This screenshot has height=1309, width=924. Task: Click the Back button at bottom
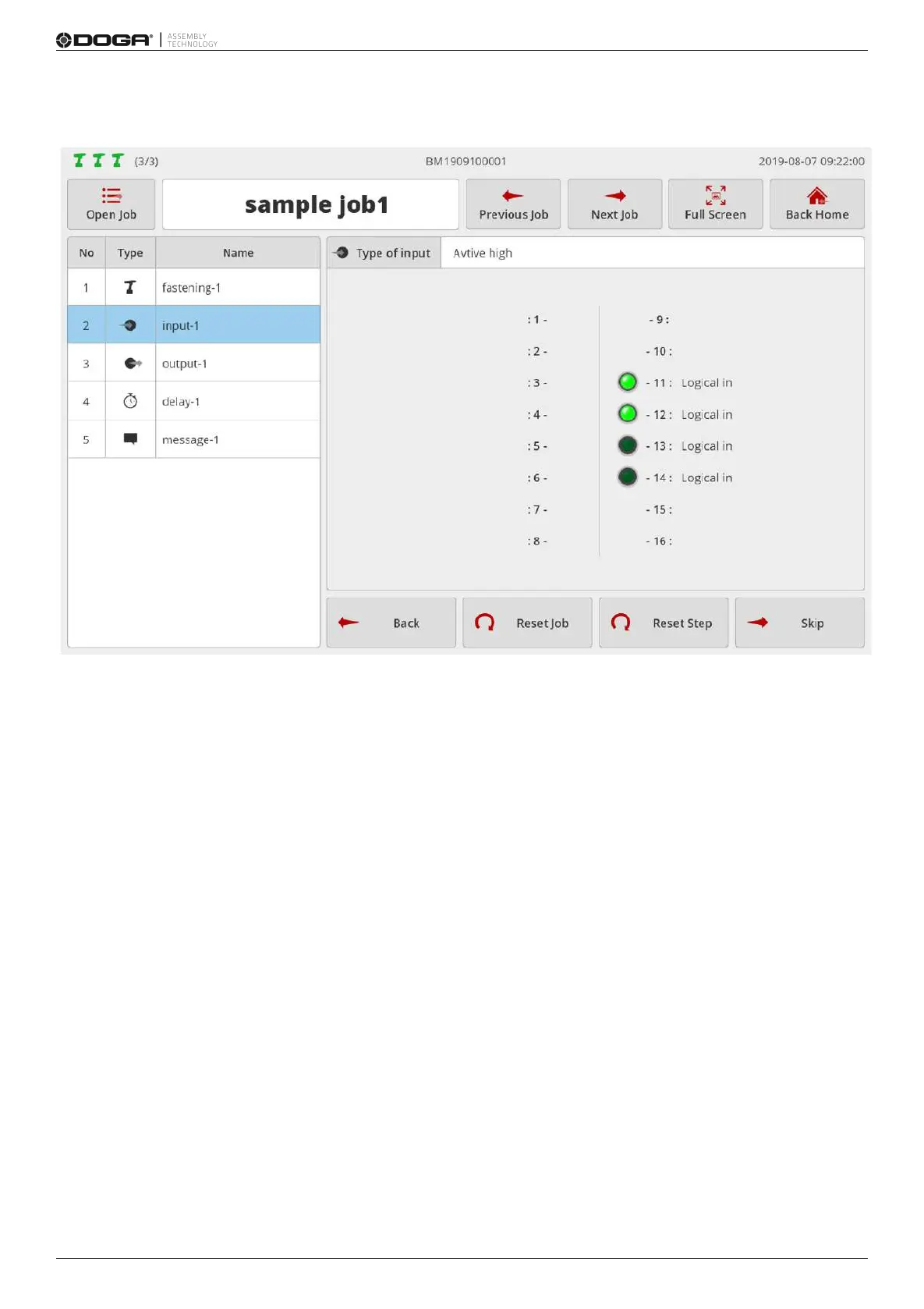391,623
